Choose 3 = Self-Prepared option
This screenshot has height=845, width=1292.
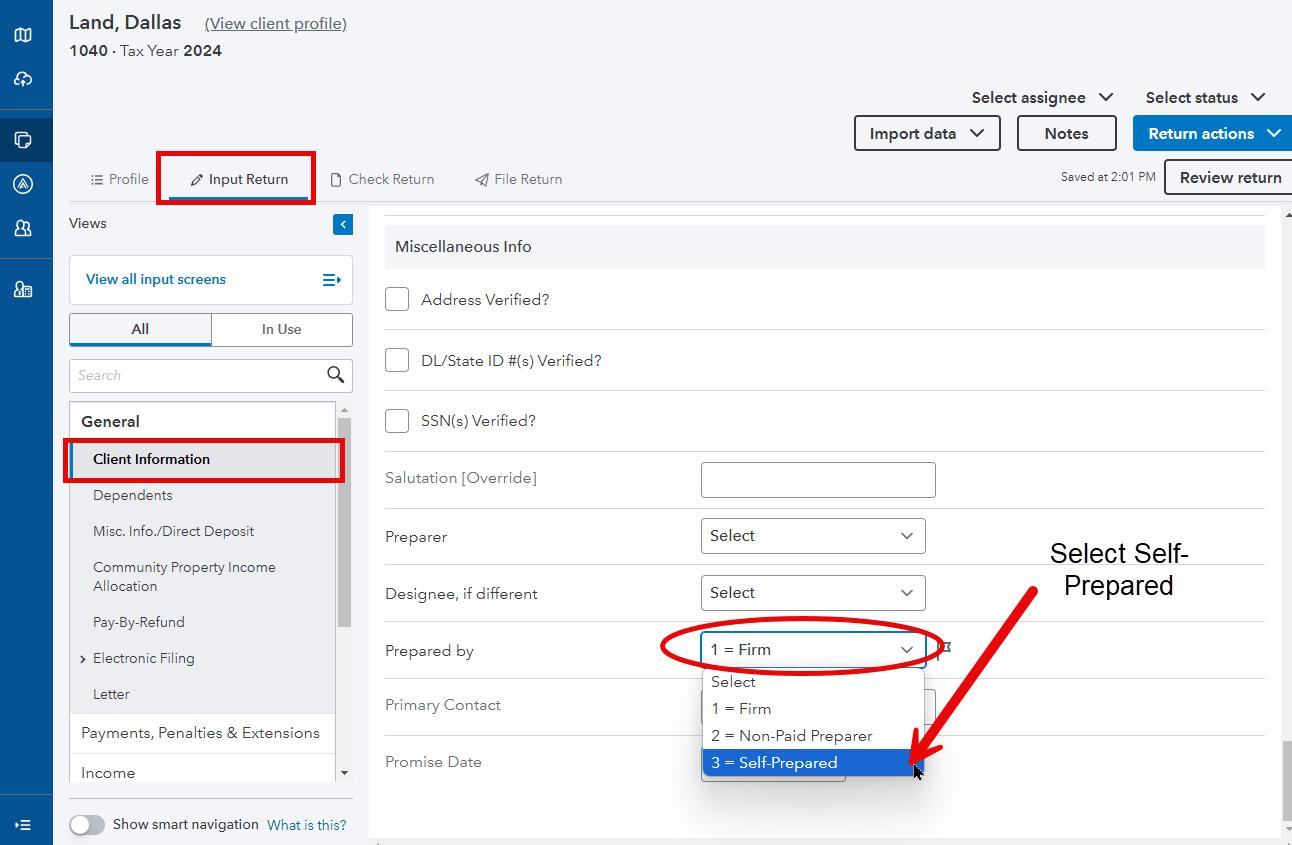tap(813, 763)
